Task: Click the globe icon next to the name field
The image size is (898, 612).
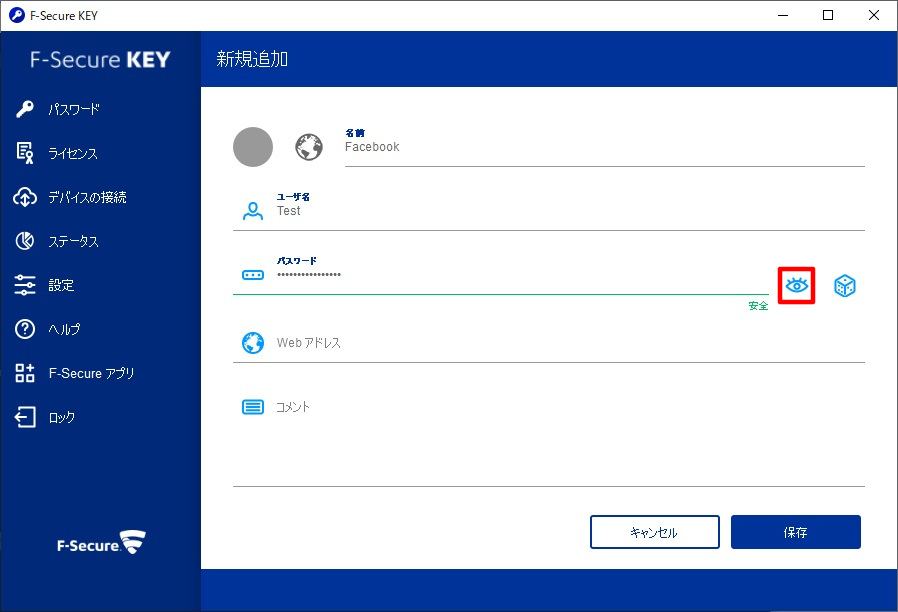Action: click(x=309, y=147)
